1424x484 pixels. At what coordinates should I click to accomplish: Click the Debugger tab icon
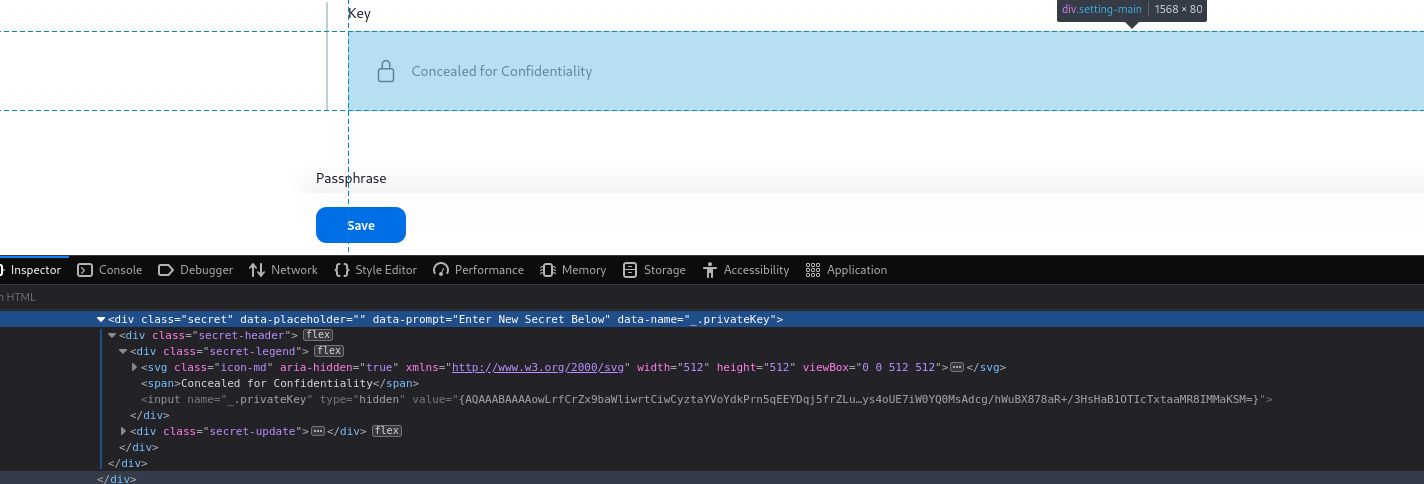pos(166,270)
